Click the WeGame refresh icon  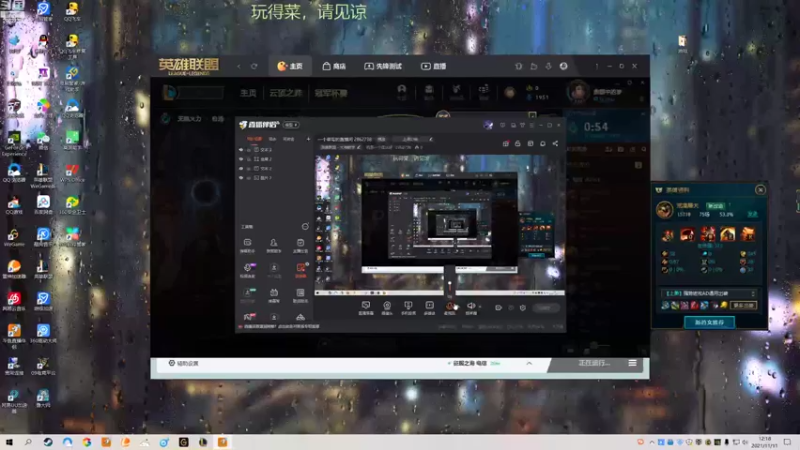point(254,66)
